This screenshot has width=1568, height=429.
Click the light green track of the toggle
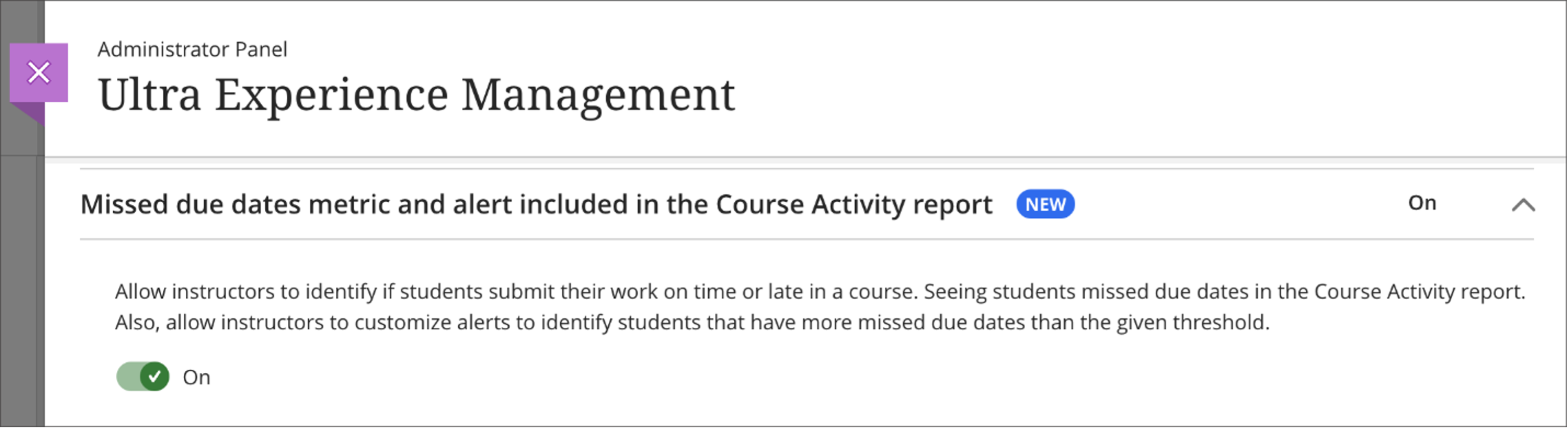pos(129,376)
